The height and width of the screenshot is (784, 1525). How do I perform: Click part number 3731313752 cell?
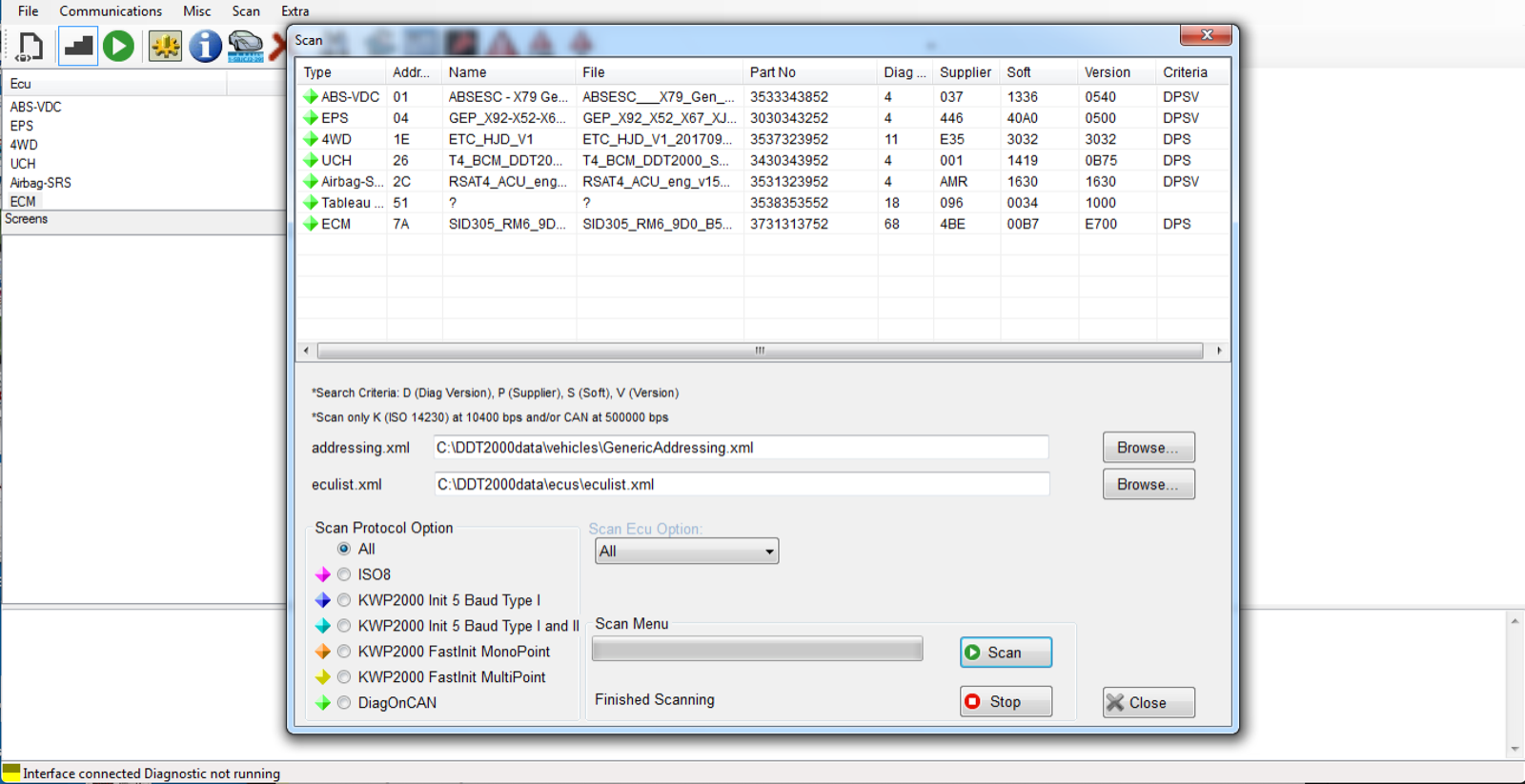tap(789, 224)
